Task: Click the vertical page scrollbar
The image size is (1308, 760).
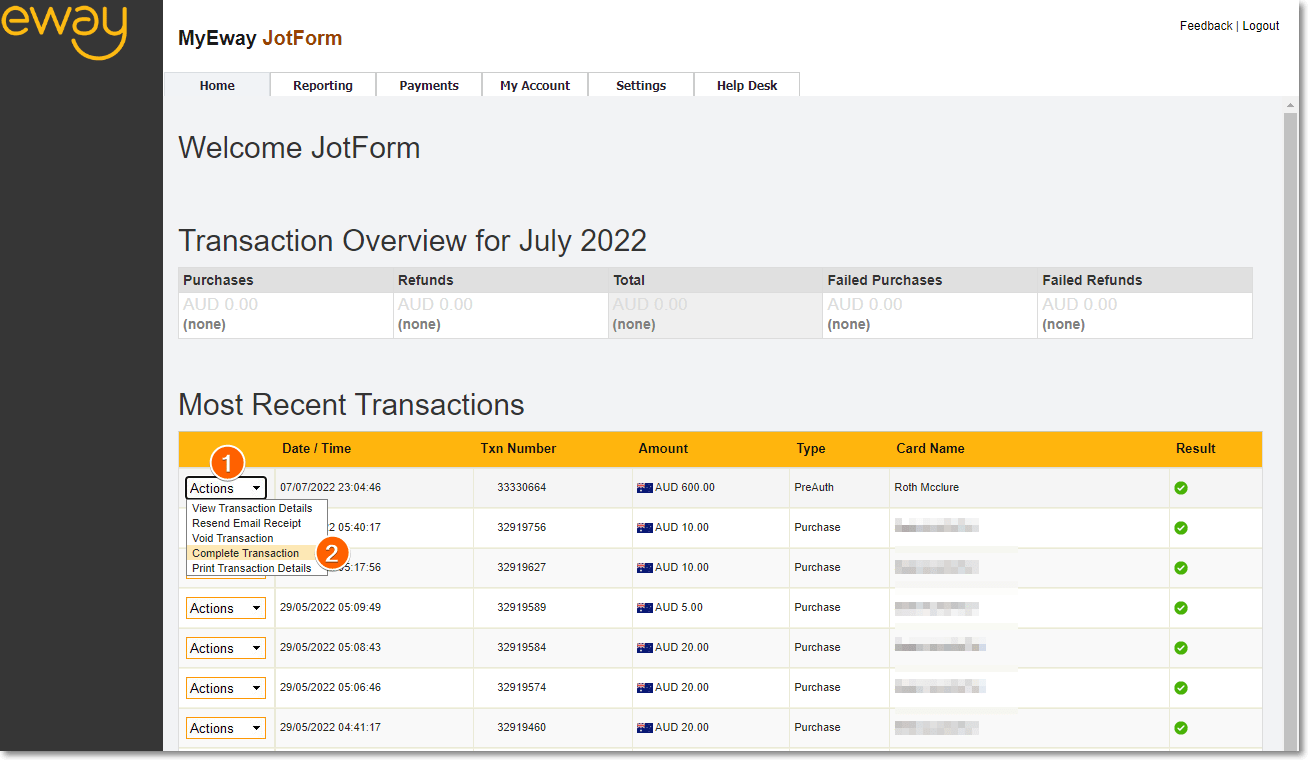Action: tap(1290, 400)
